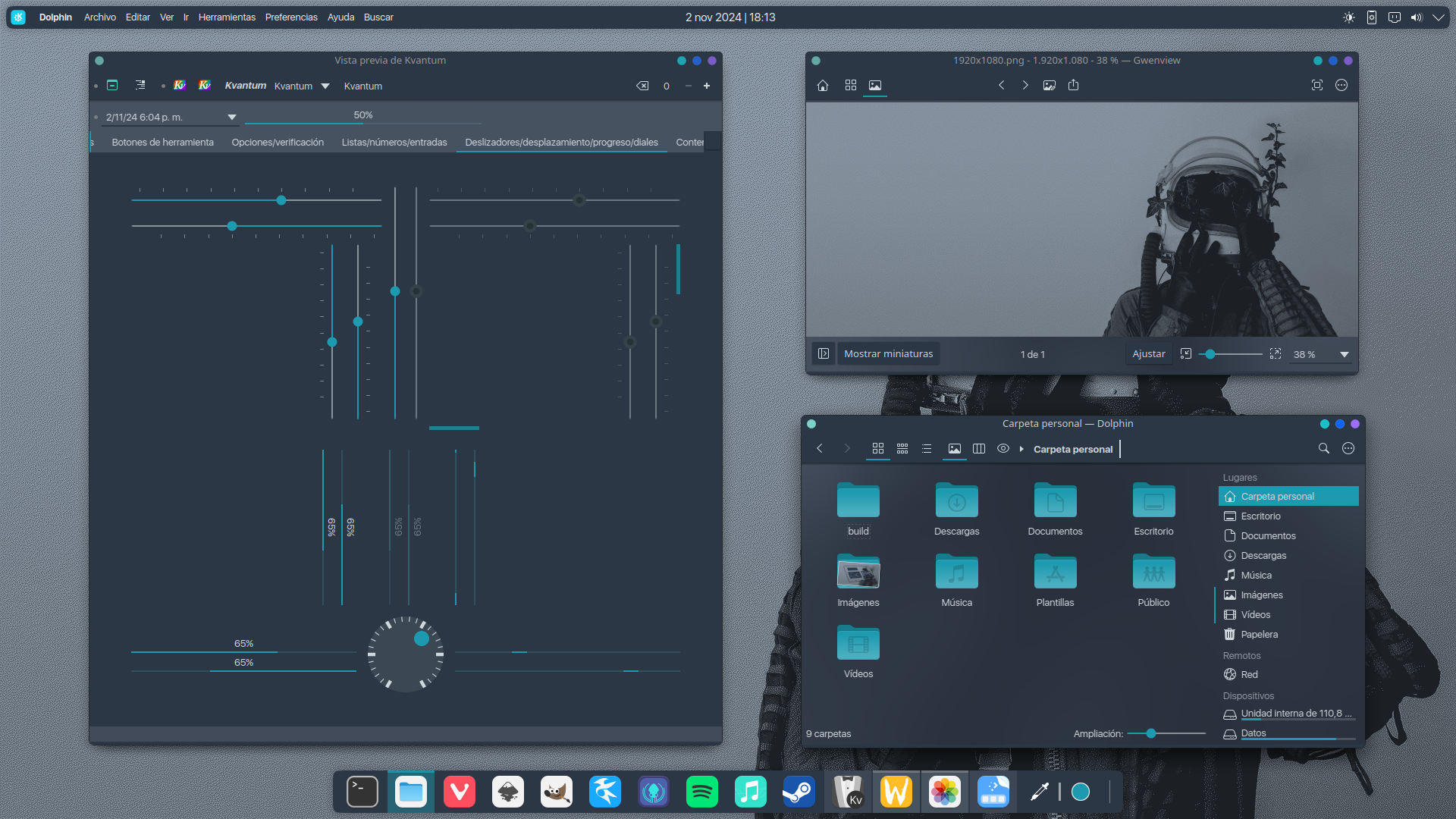Open the Vídeos folder icon
The width and height of the screenshot is (1456, 819).
coord(858,643)
